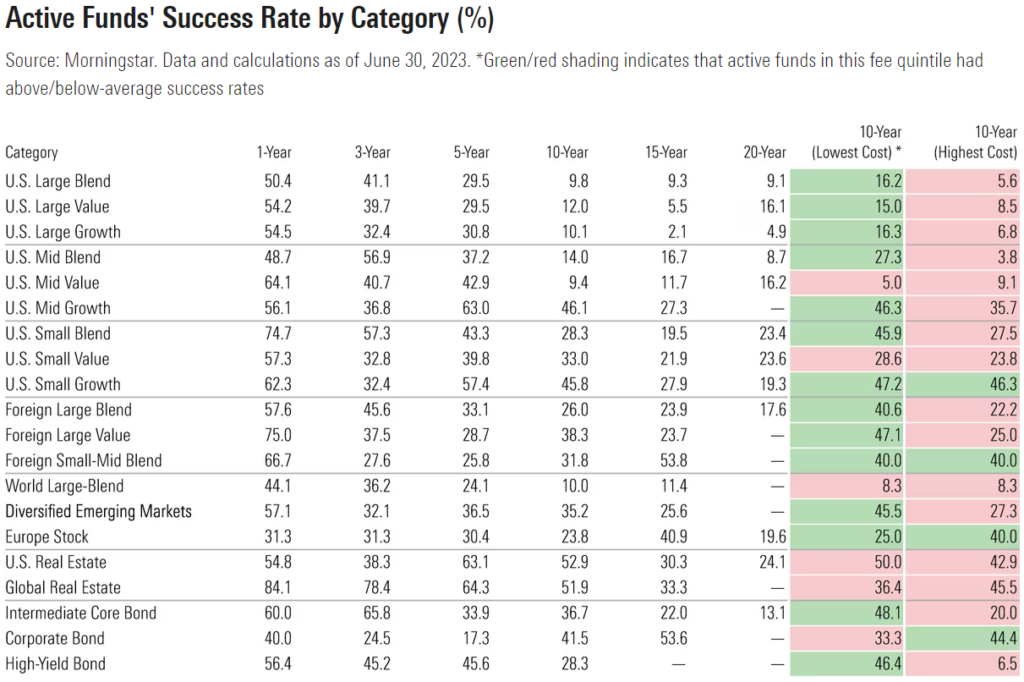Click the chart title Active Funds' Success Rate
The height and width of the screenshot is (682, 1024).
tap(249, 19)
